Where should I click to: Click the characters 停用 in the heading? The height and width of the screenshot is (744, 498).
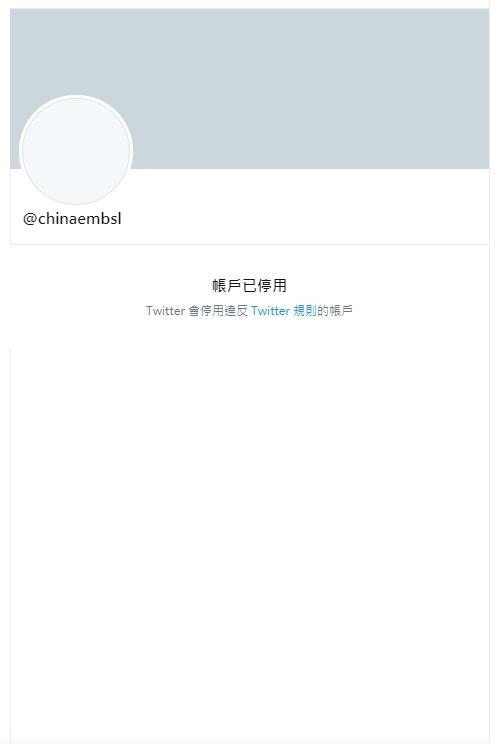pyautogui.click(x=272, y=286)
